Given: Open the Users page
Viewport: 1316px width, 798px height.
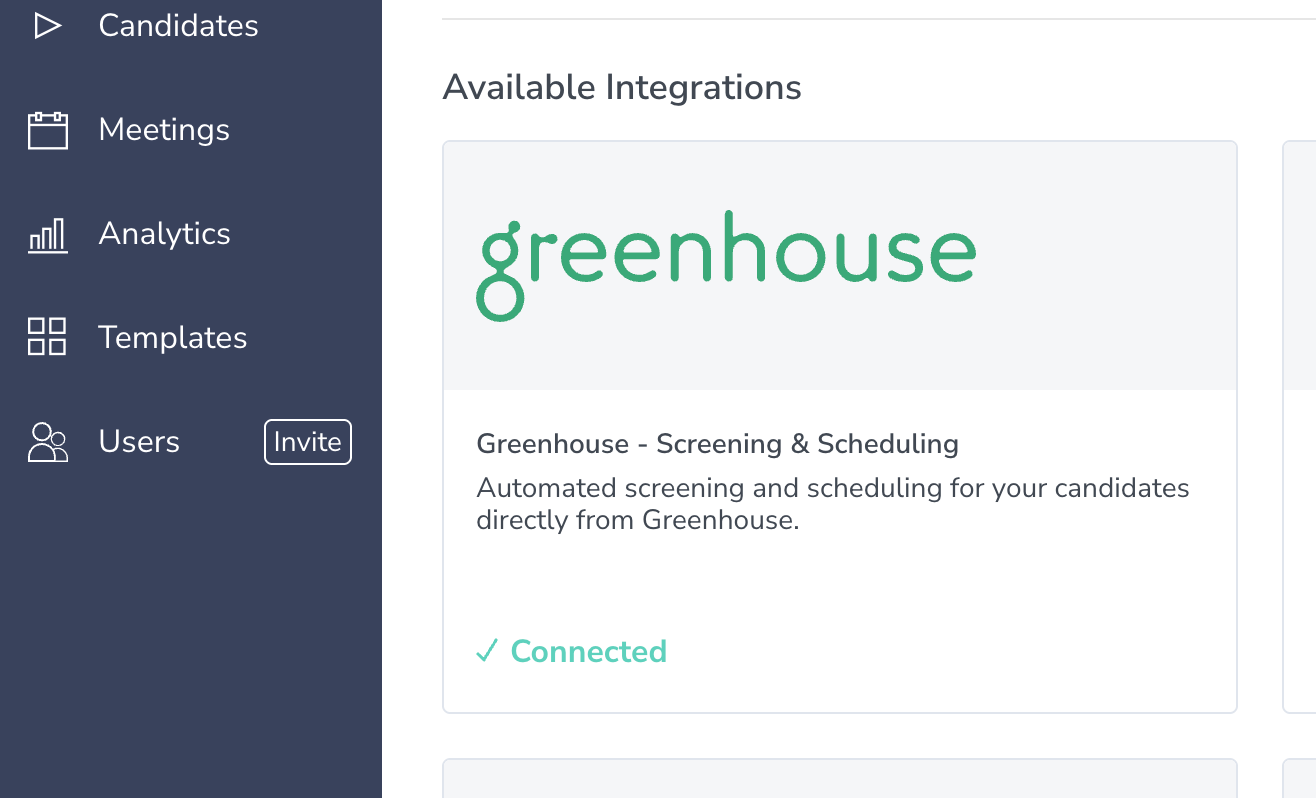Looking at the screenshot, I should click(139, 442).
